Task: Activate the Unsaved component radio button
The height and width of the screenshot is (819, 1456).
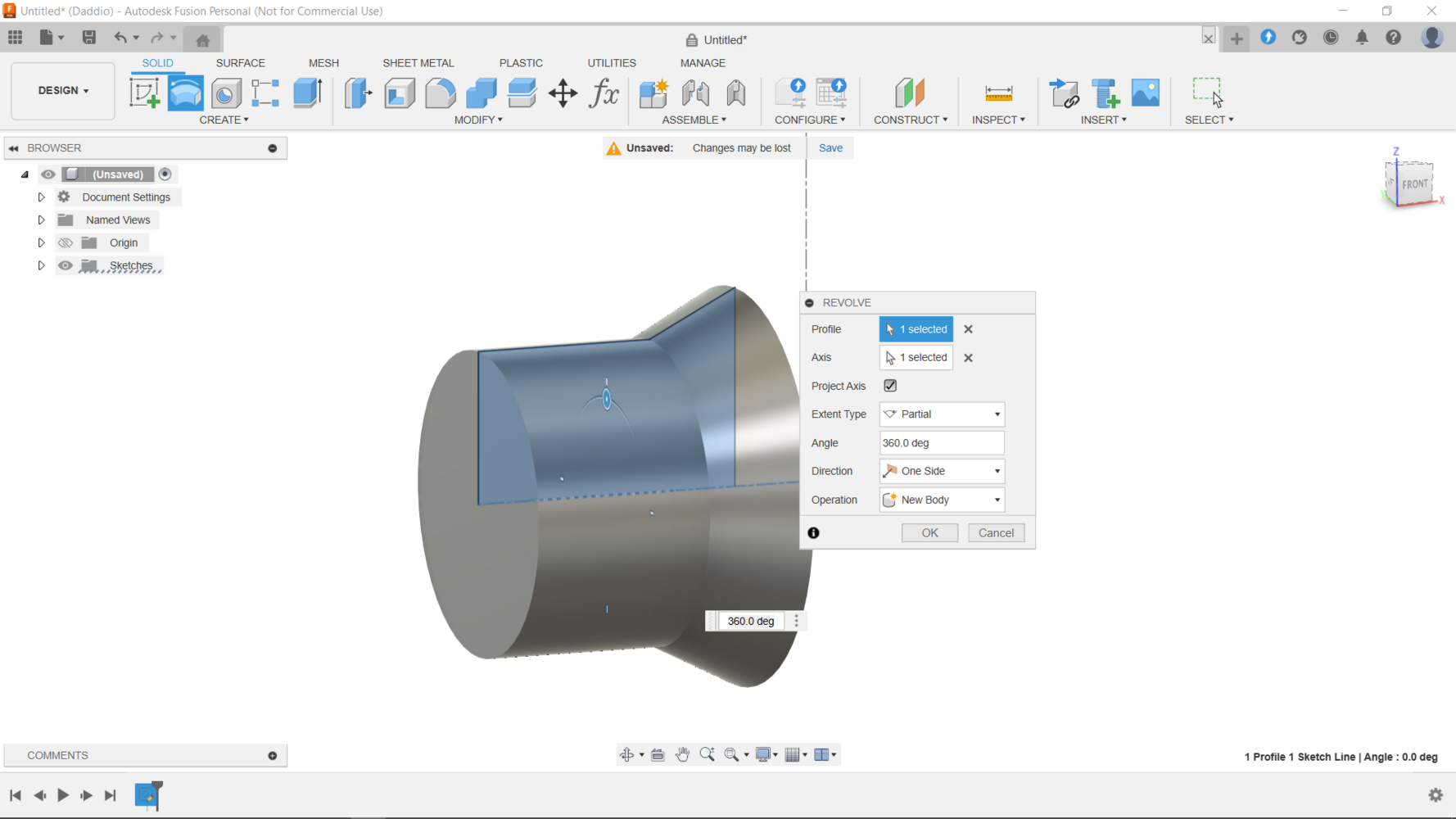Action: click(165, 174)
